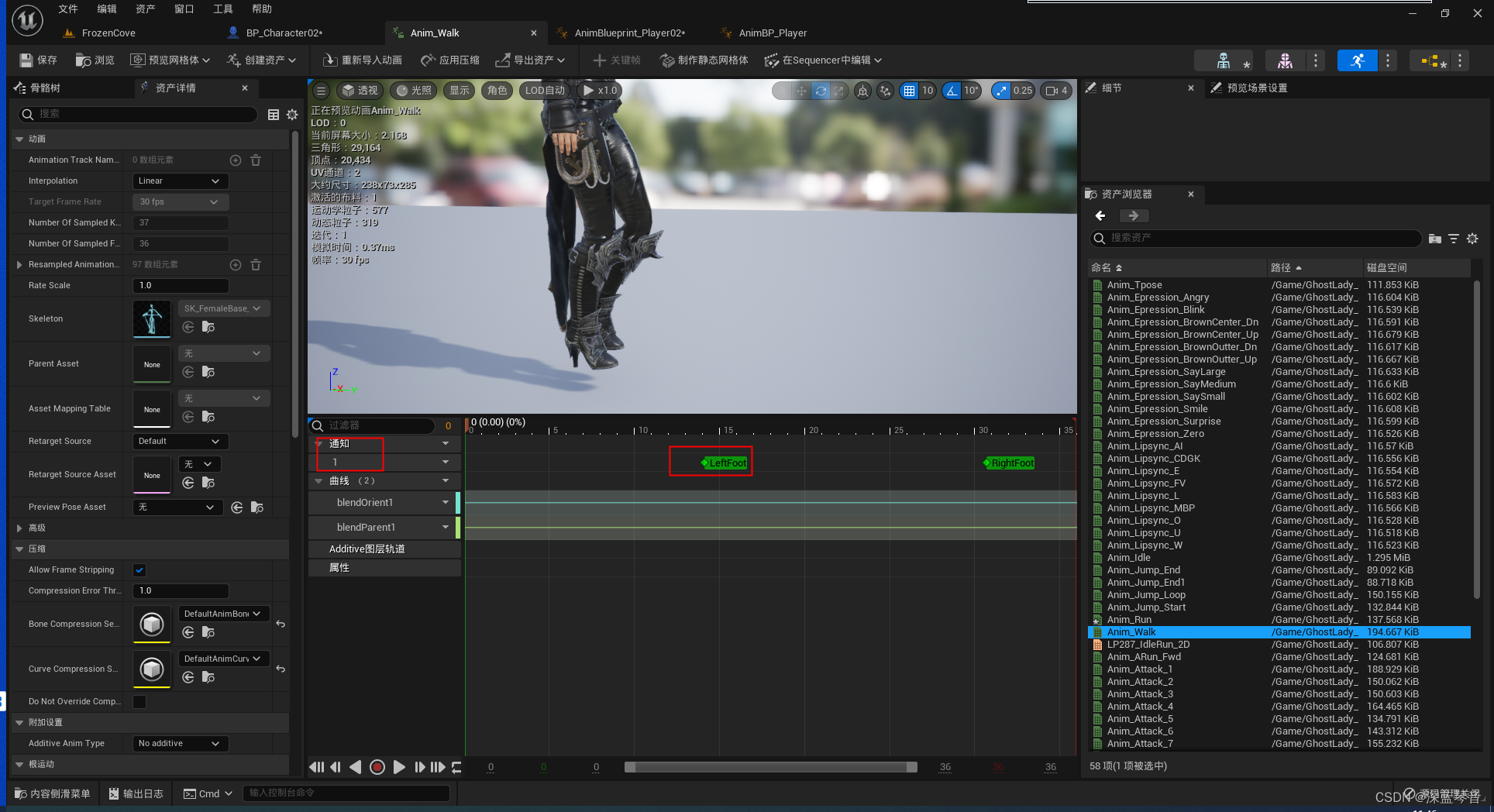This screenshot has width=1494, height=812.
Task: Collapse the 压缩 compression section
Action: (x=19, y=549)
